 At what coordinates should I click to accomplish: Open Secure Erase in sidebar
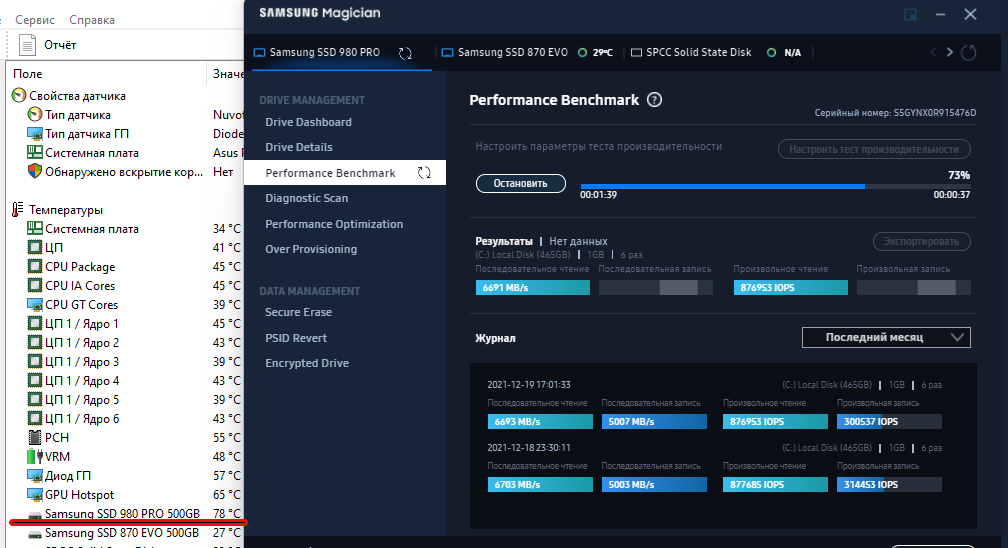(x=298, y=312)
